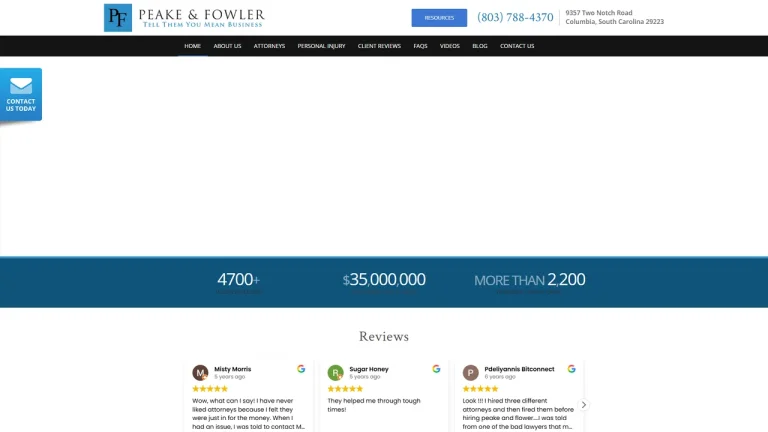768x432 pixels.
Task: Open the Personal Injury menu
Action: point(321,46)
